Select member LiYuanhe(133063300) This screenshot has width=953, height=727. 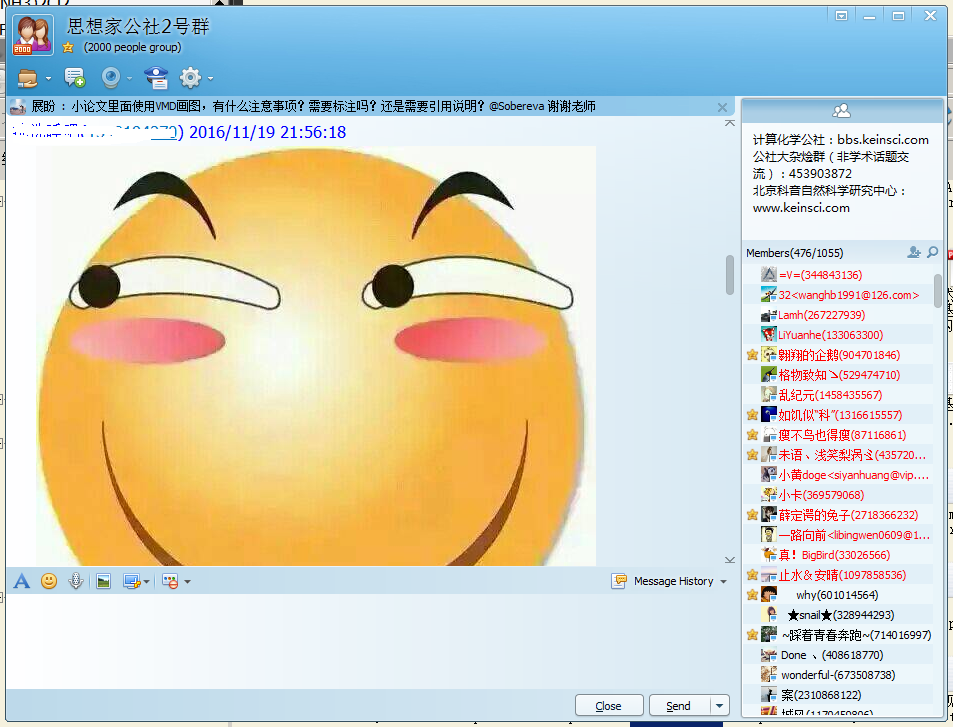[839, 334]
